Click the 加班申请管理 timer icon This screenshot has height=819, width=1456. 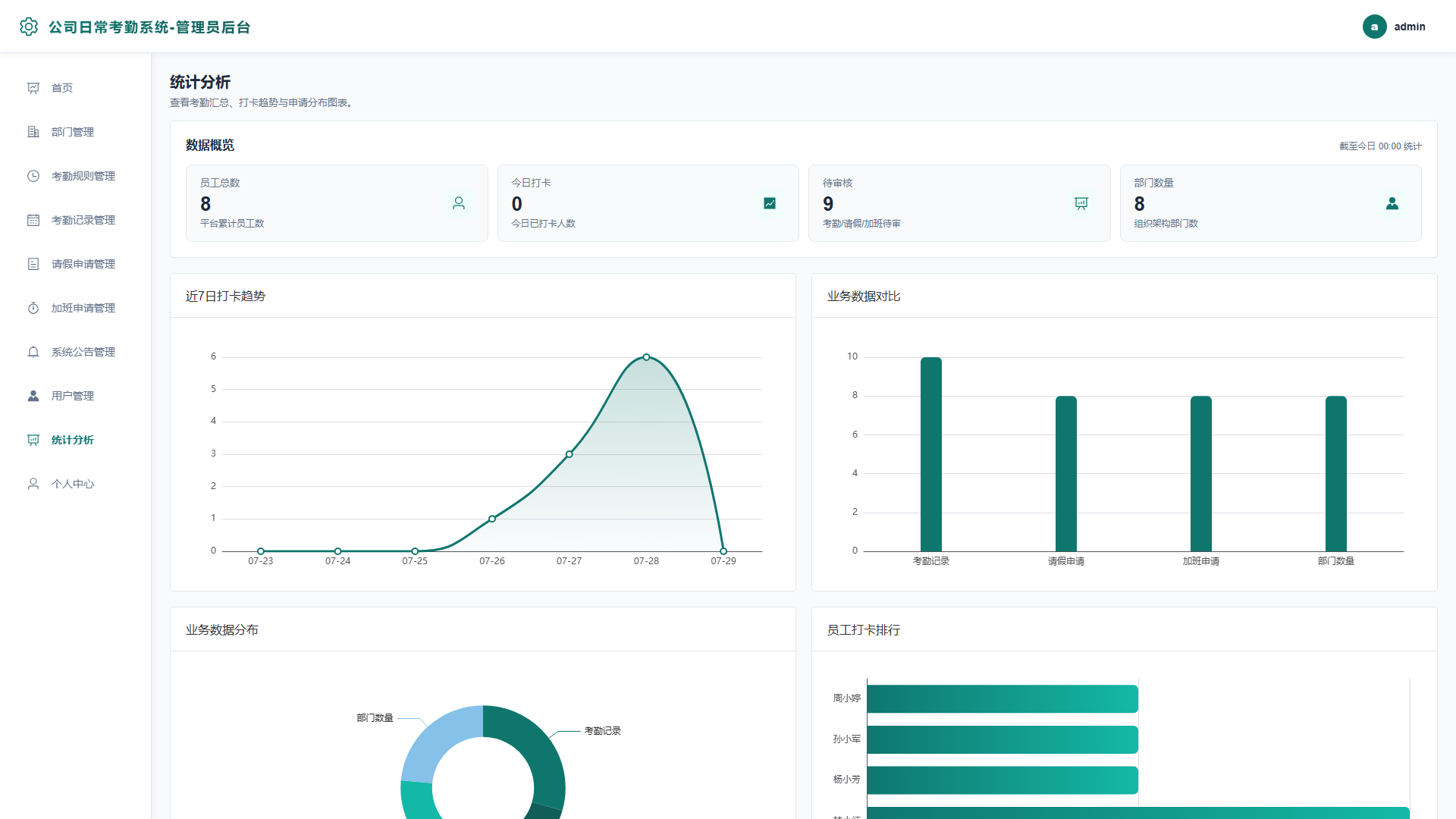click(33, 308)
